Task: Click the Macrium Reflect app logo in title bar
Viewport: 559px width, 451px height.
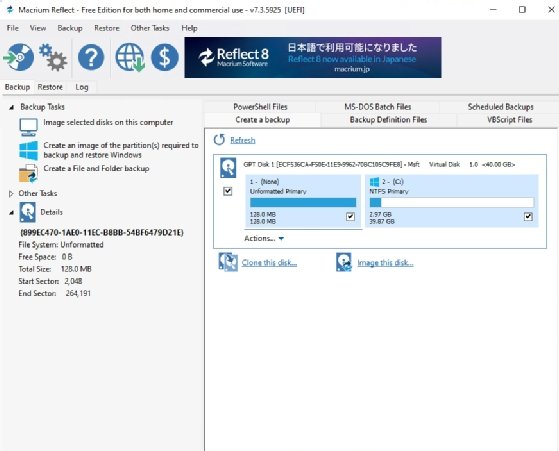Action: pos(10,10)
